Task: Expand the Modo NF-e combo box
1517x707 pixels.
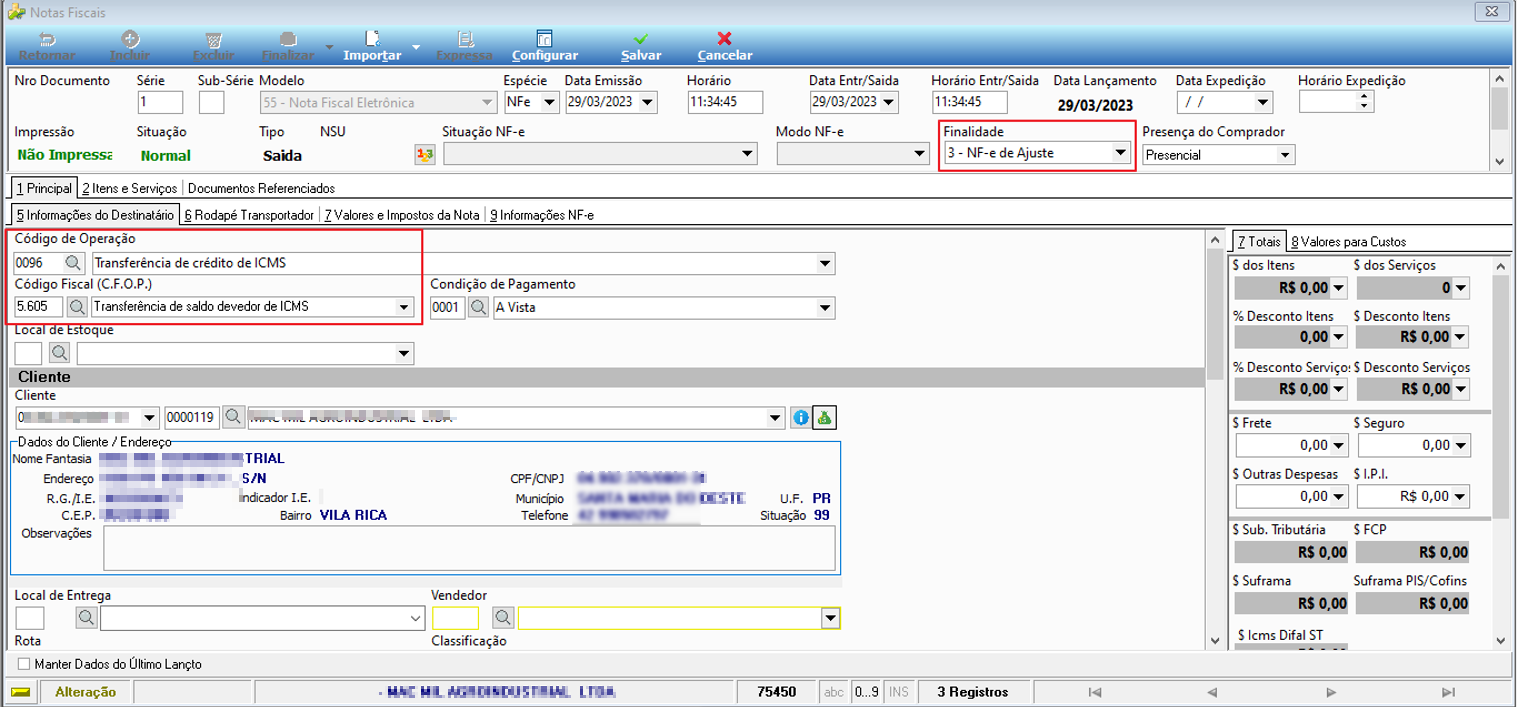Action: coord(920,154)
